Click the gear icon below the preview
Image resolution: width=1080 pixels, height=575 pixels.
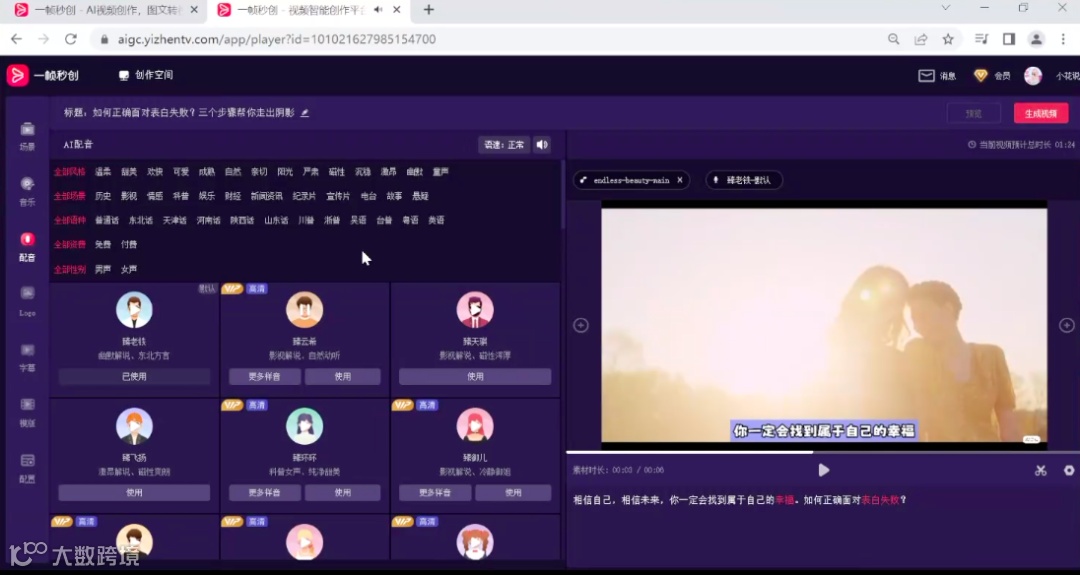coord(1069,470)
